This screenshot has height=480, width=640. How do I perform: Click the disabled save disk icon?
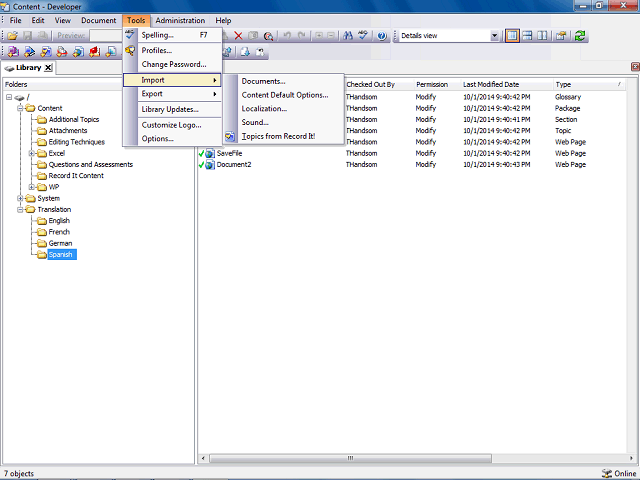[27, 36]
